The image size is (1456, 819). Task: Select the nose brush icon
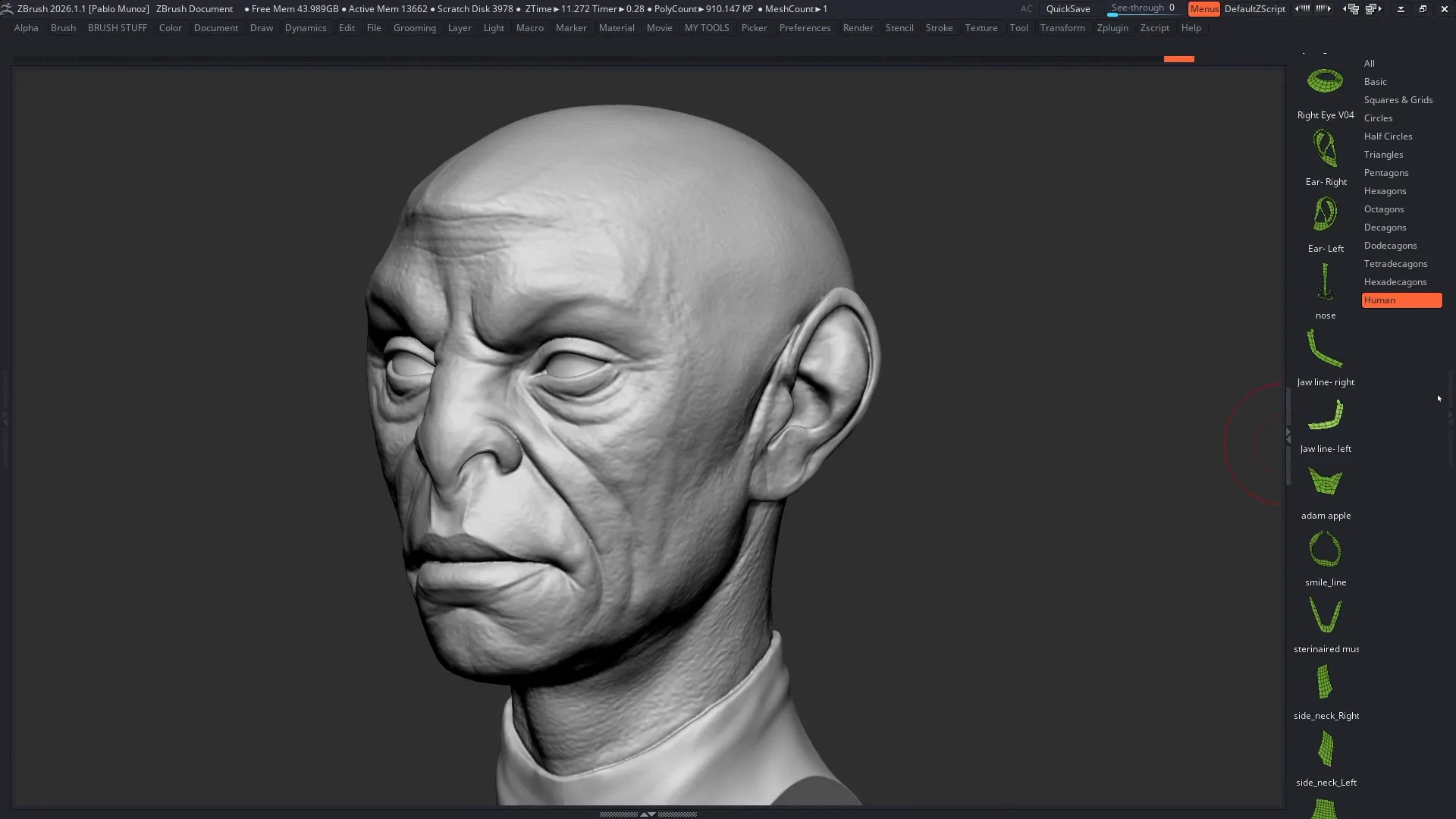pyautogui.click(x=1325, y=282)
